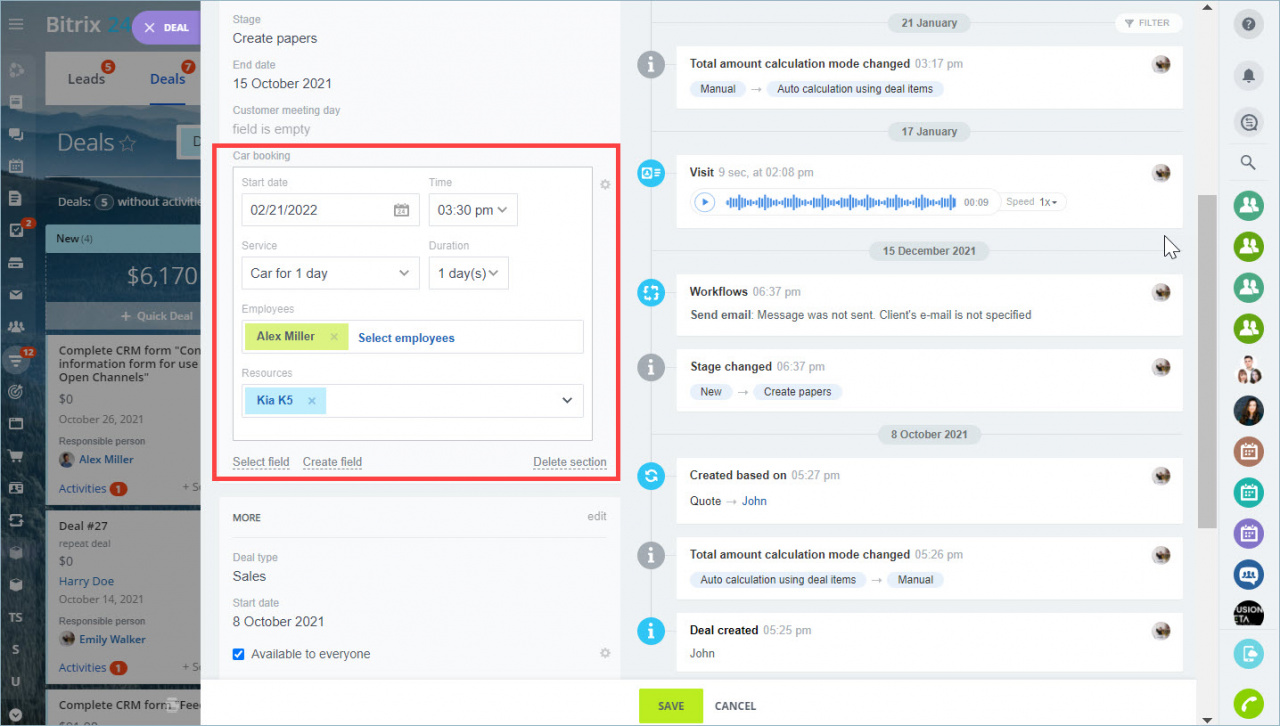Click the Created based on timeline icon
This screenshot has width=1280, height=726.
coord(651,476)
